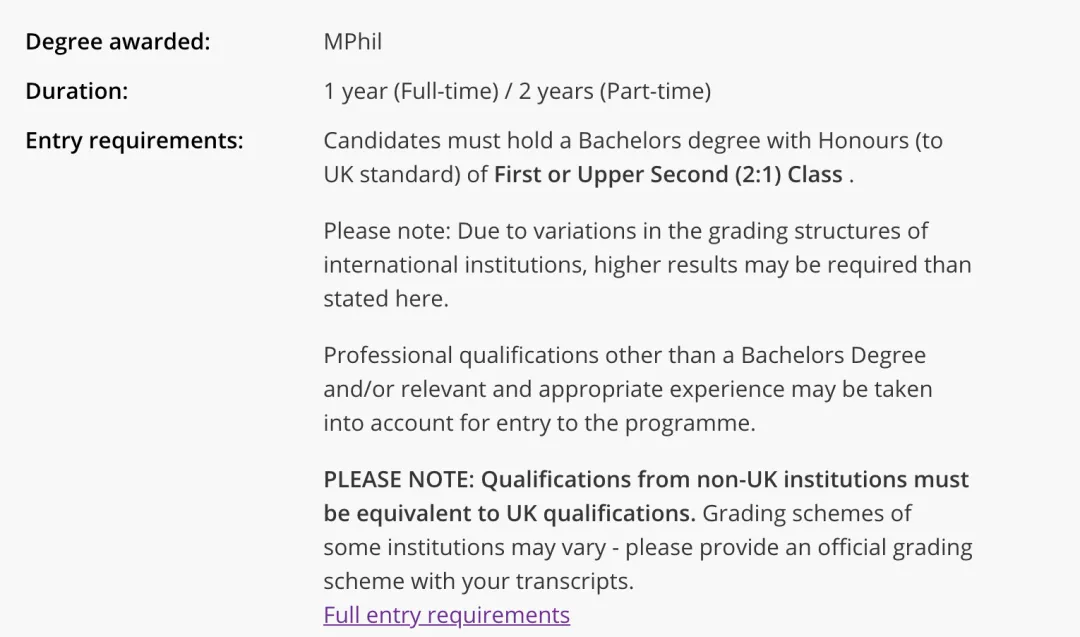Click the 'Duration:' label
This screenshot has height=637, width=1080.
[76, 91]
